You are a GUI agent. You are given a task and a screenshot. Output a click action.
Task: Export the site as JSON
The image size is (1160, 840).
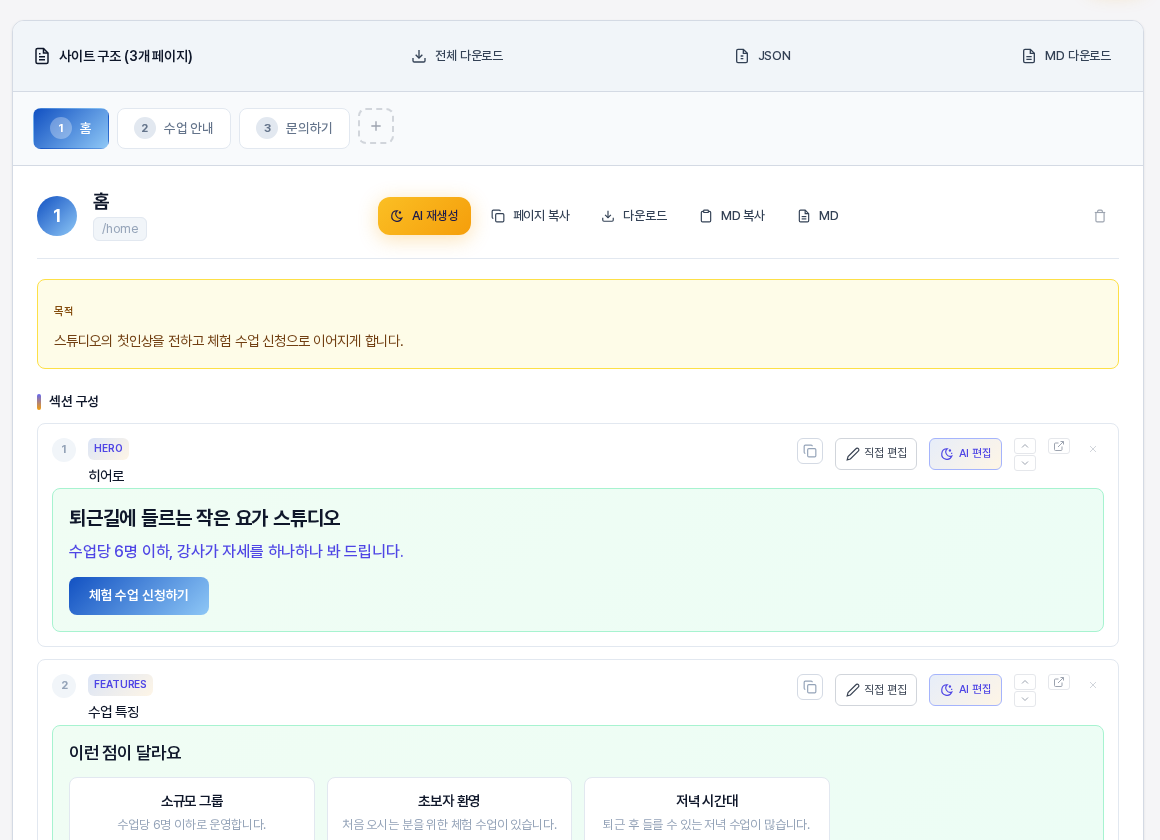(763, 56)
